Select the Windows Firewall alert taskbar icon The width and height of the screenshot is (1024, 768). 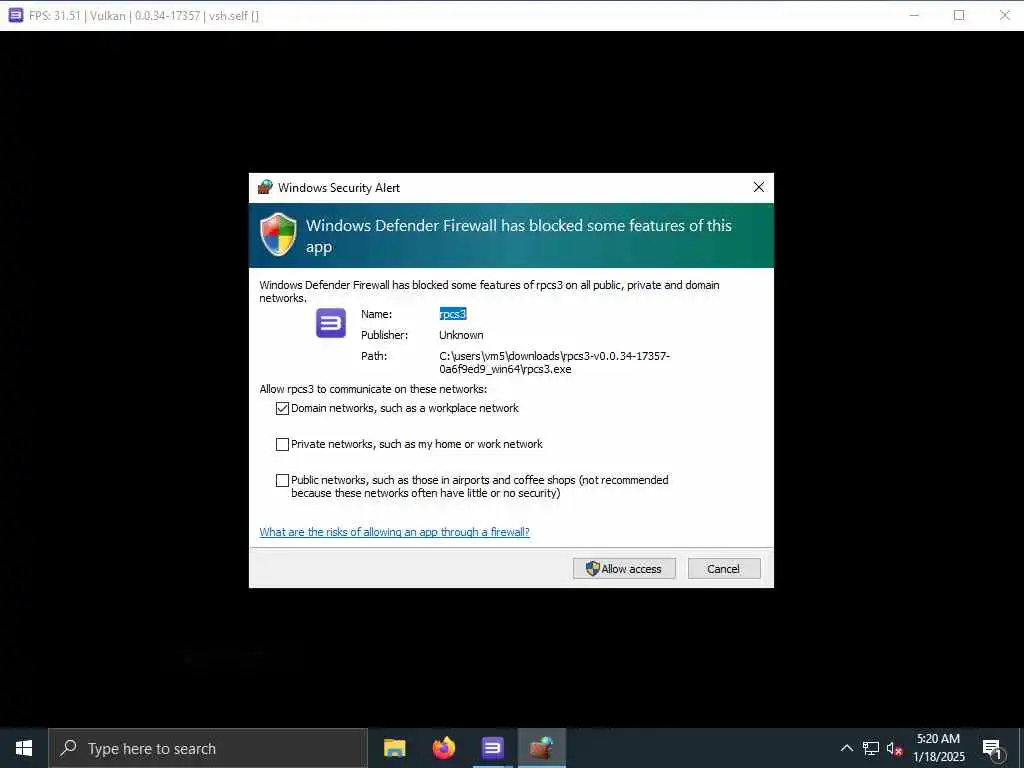point(541,748)
